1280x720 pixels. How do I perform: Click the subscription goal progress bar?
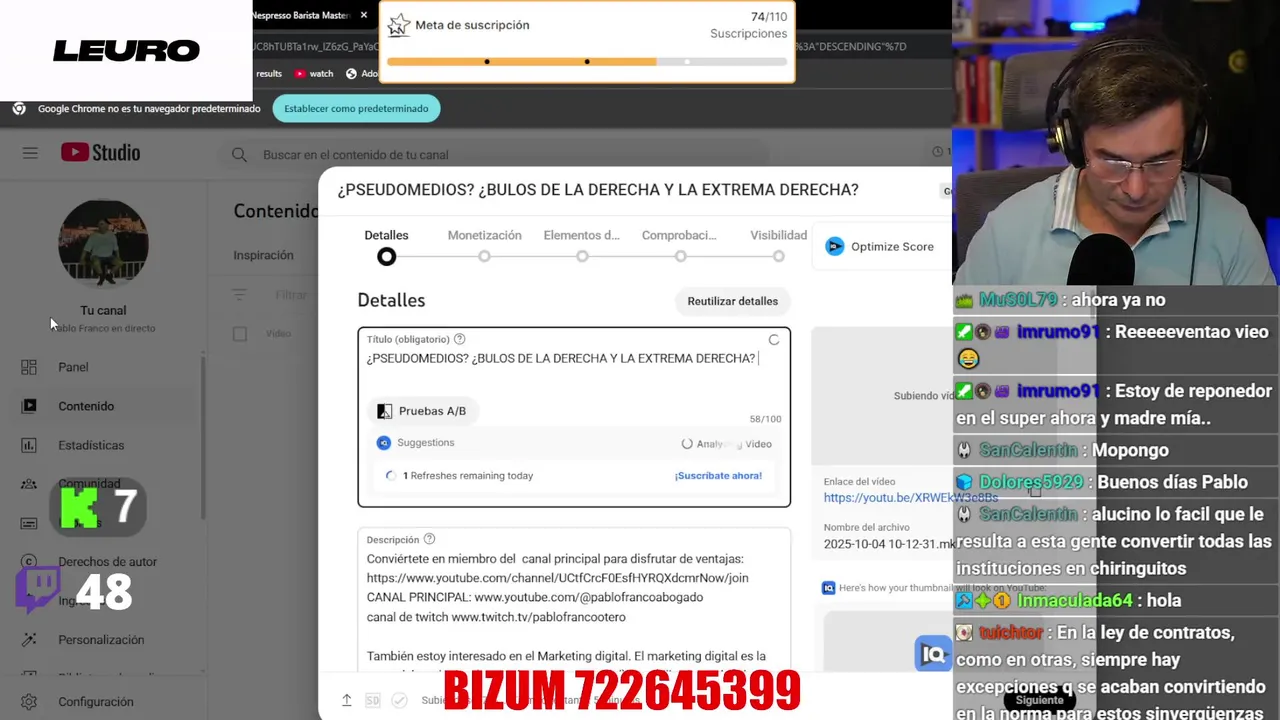pyautogui.click(x=587, y=62)
